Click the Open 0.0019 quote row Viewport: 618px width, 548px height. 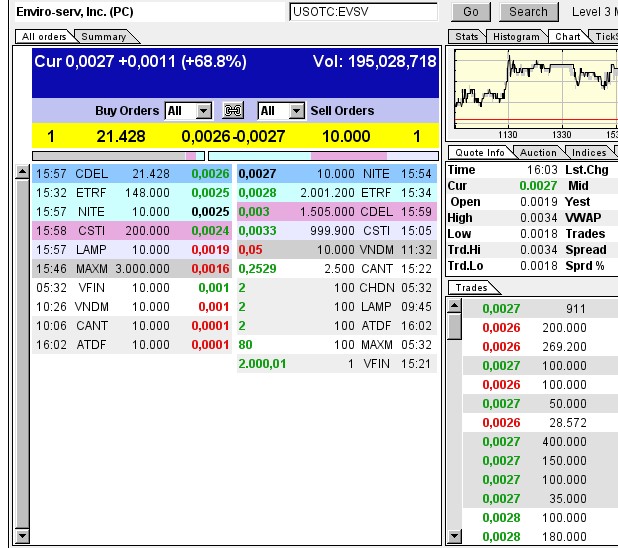[x=503, y=202]
